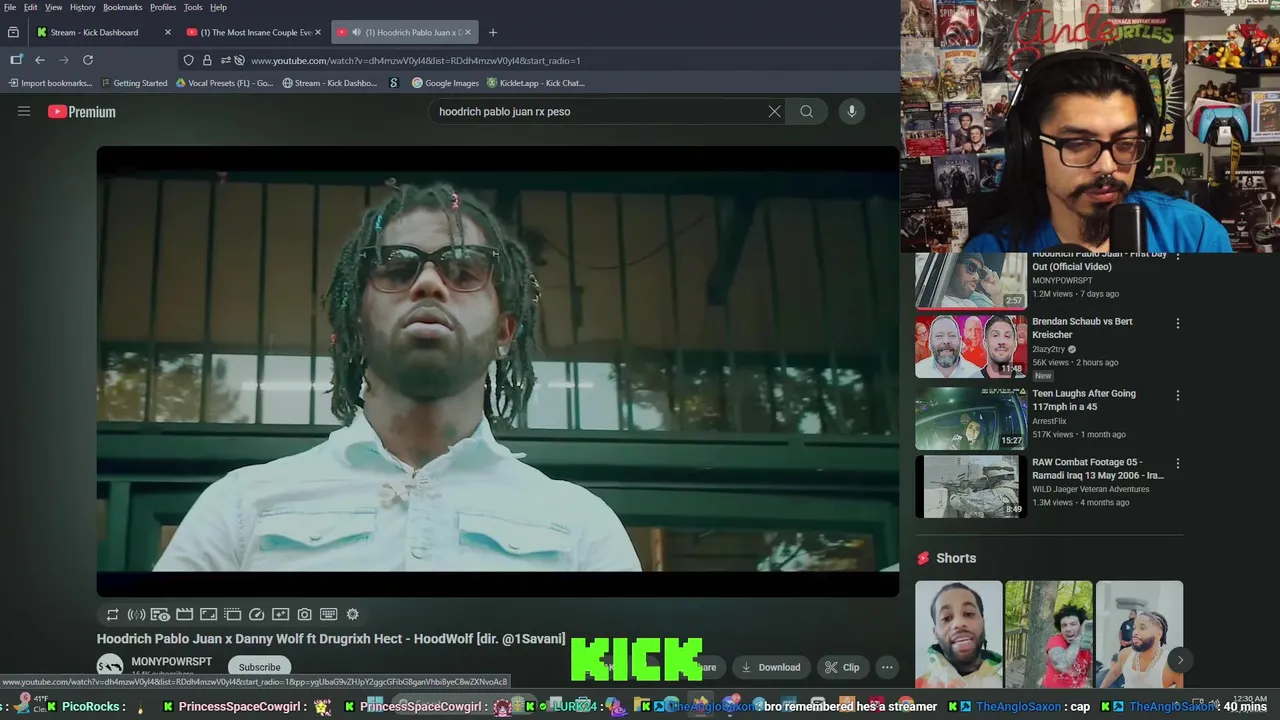1280x720 pixels.
Task: Click the resize video player icon
Action: pyautogui.click(x=208, y=614)
